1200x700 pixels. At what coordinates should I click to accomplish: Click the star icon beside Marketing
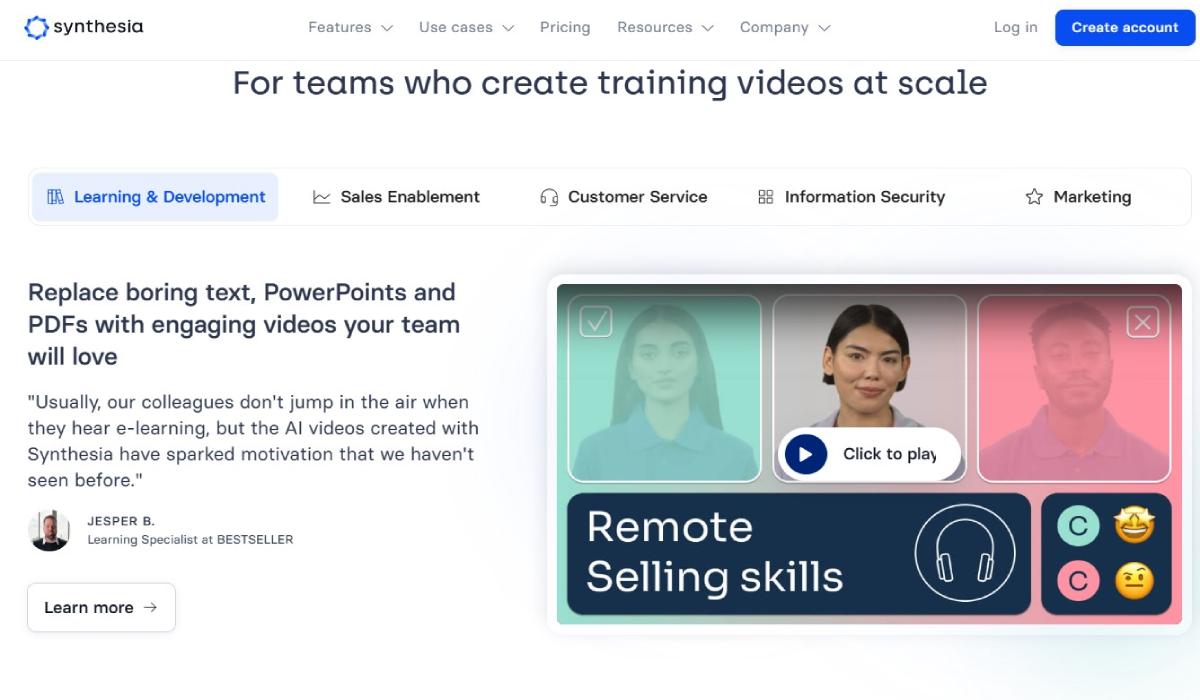(x=1034, y=197)
